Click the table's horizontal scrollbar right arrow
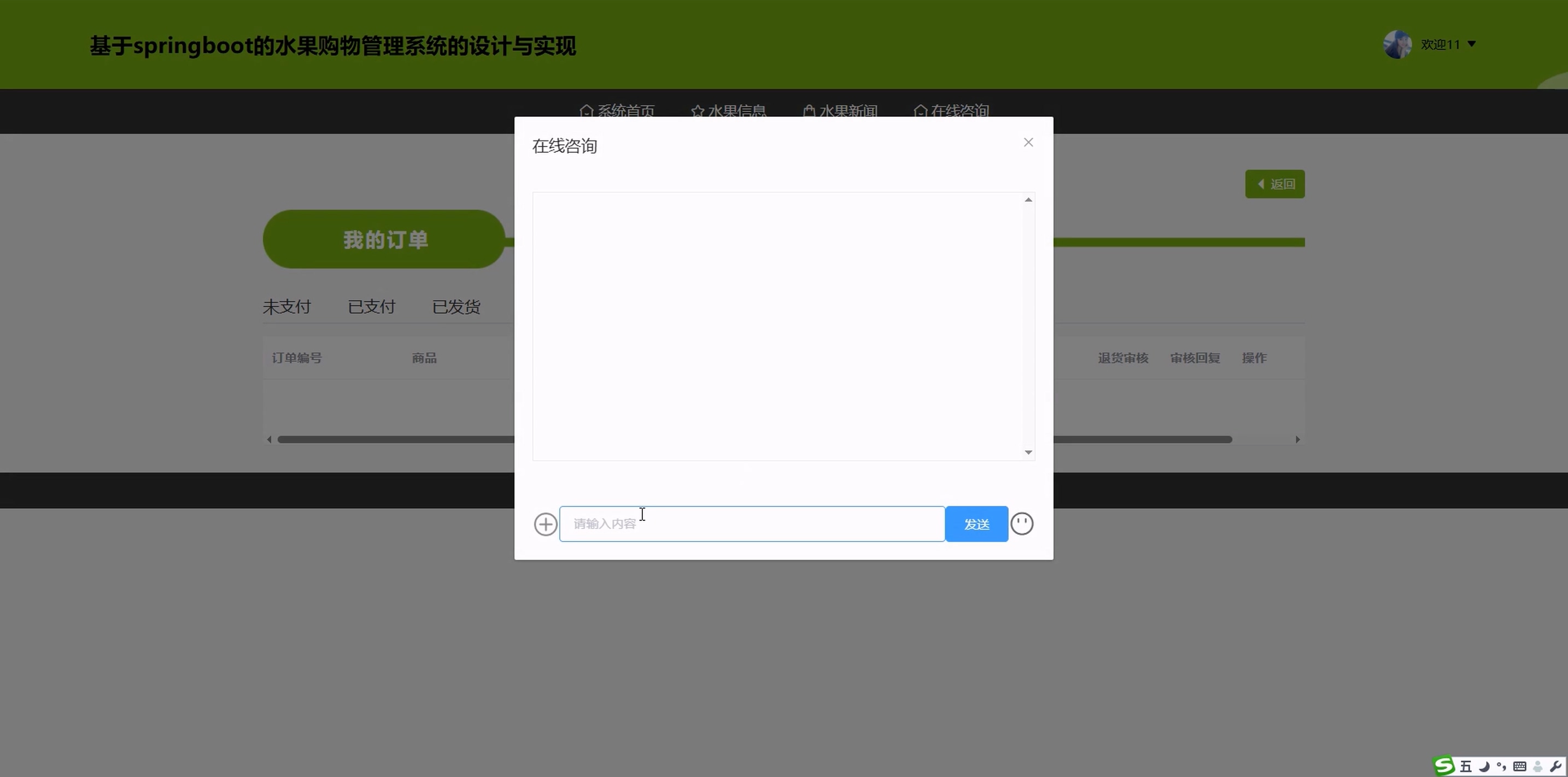Image resolution: width=1568 pixels, height=777 pixels. coord(1297,439)
